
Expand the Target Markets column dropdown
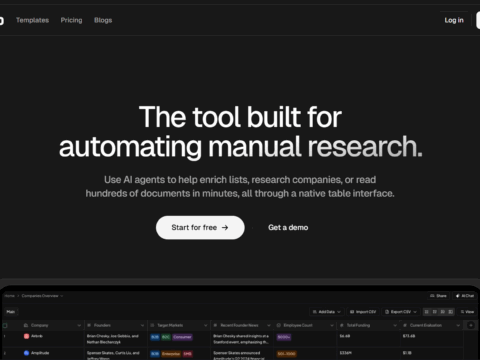[x=205, y=325]
